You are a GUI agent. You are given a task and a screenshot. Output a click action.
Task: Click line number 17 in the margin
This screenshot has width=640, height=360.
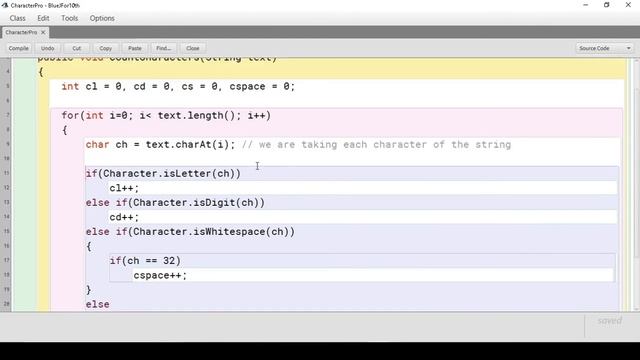pos(7,260)
